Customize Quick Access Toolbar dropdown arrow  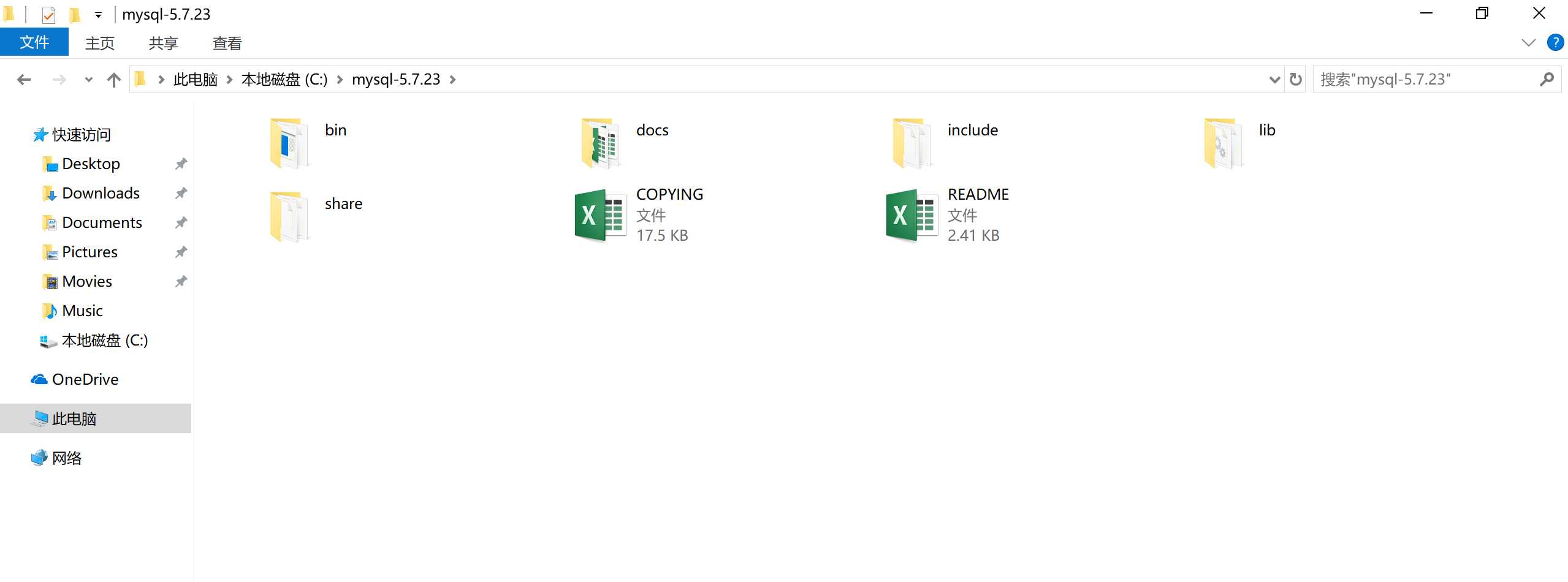click(x=98, y=15)
